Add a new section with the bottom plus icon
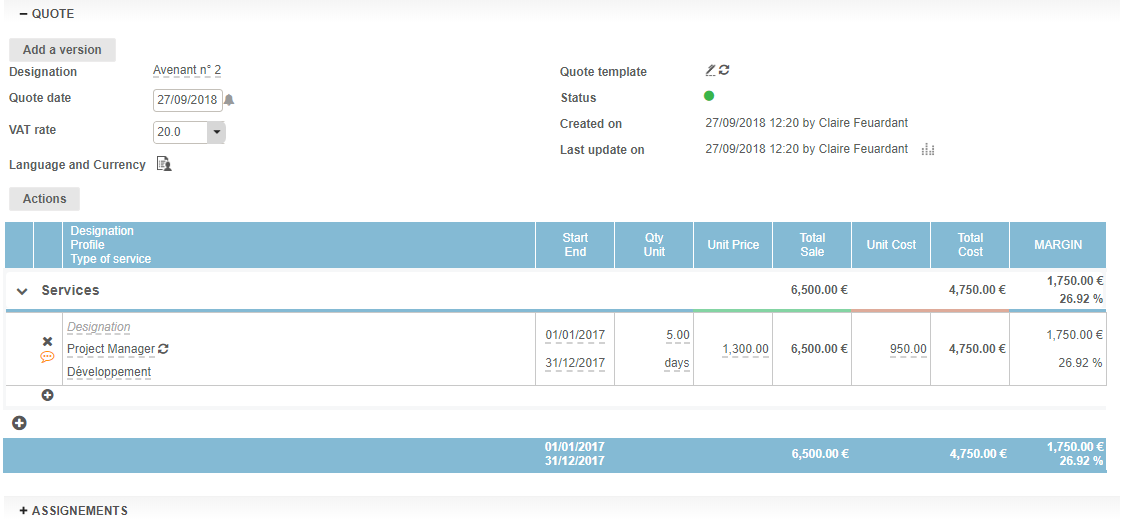Viewport: 1131px width, 530px height. click(x=19, y=423)
